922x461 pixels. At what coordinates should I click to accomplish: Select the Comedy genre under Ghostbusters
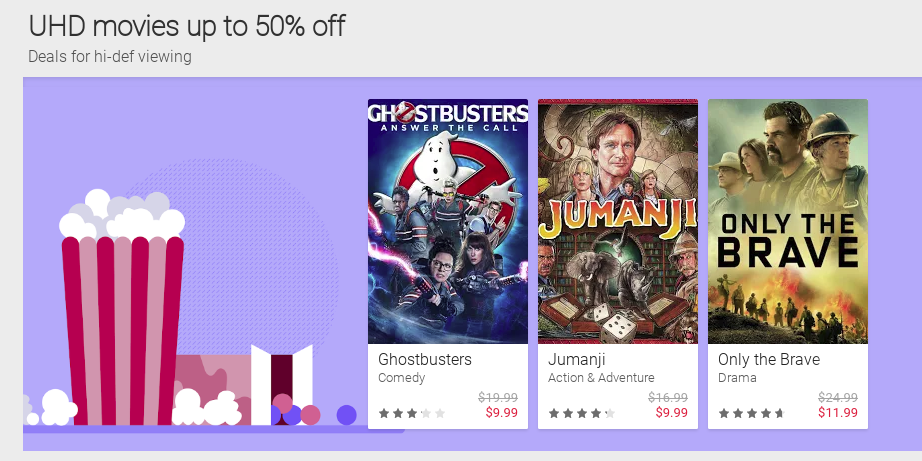click(x=402, y=378)
